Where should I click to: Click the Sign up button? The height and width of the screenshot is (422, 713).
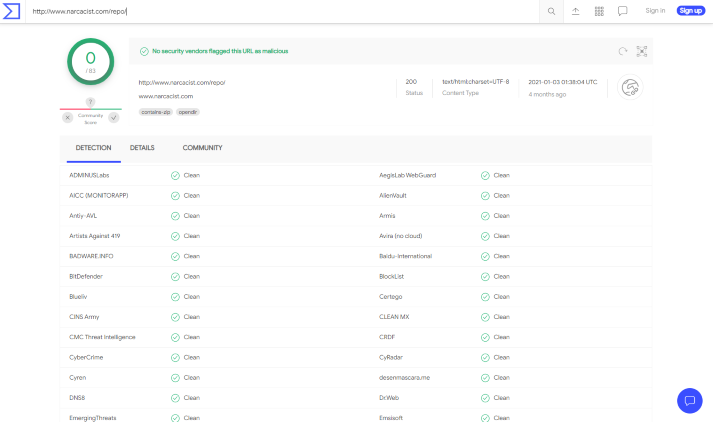(690, 10)
